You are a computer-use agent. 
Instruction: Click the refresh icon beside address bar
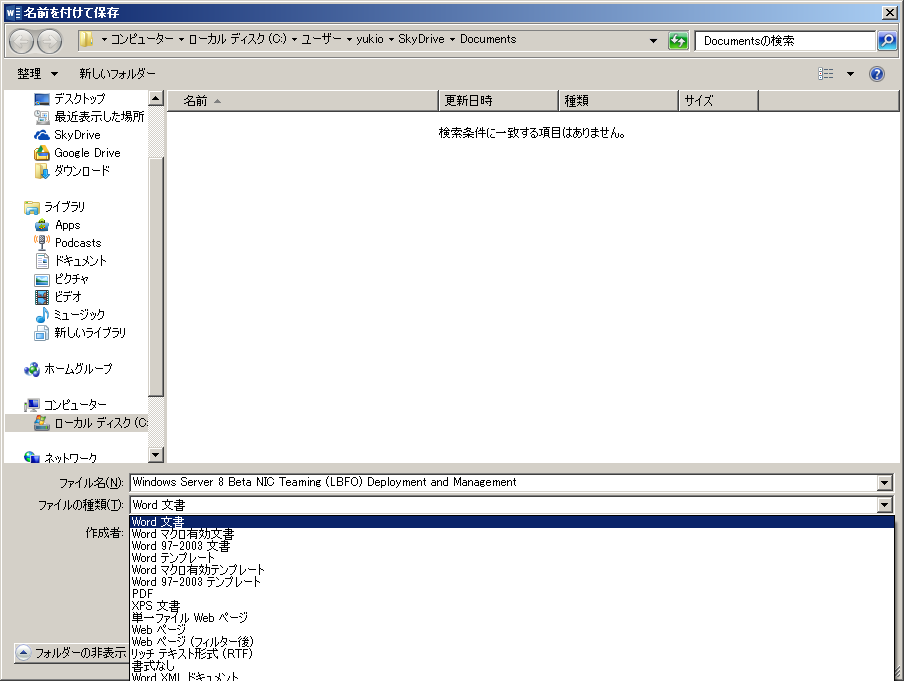[x=679, y=41]
